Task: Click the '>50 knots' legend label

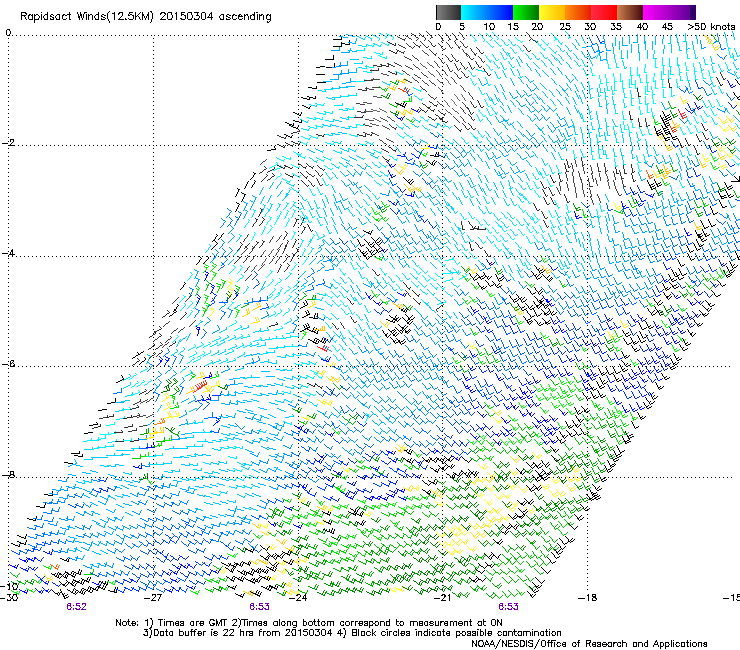Action: (x=711, y=27)
